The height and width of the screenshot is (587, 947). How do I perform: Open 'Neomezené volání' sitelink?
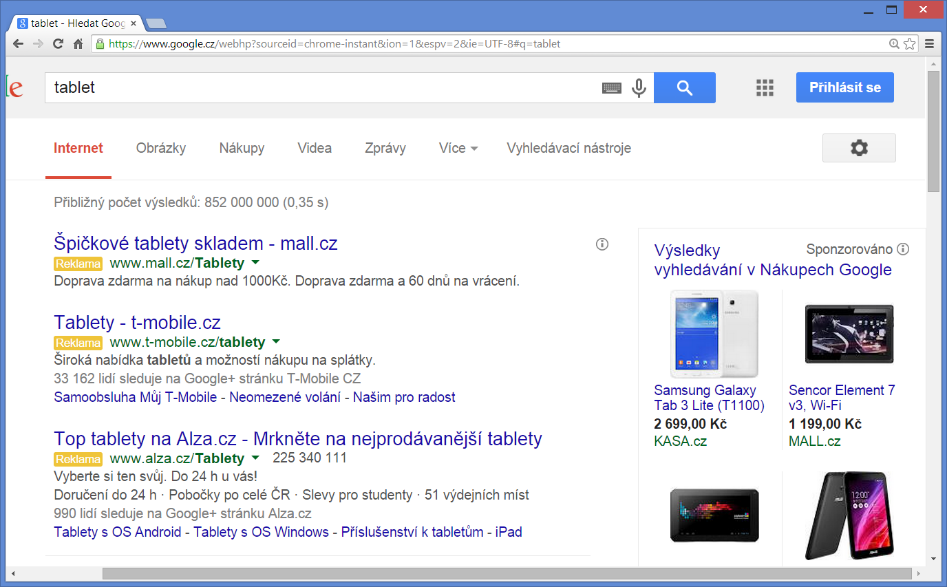284,397
